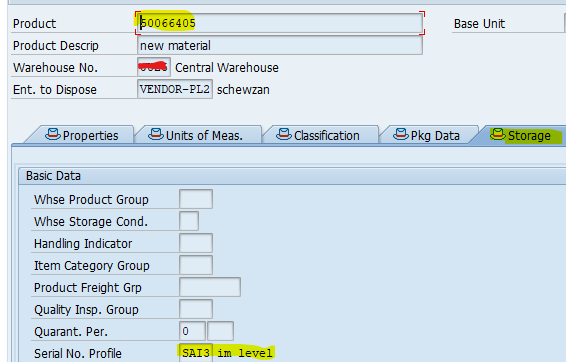This screenshot has width=566, height=362.
Task: Click the 'Base Unit' label
Action: [x=479, y=24]
